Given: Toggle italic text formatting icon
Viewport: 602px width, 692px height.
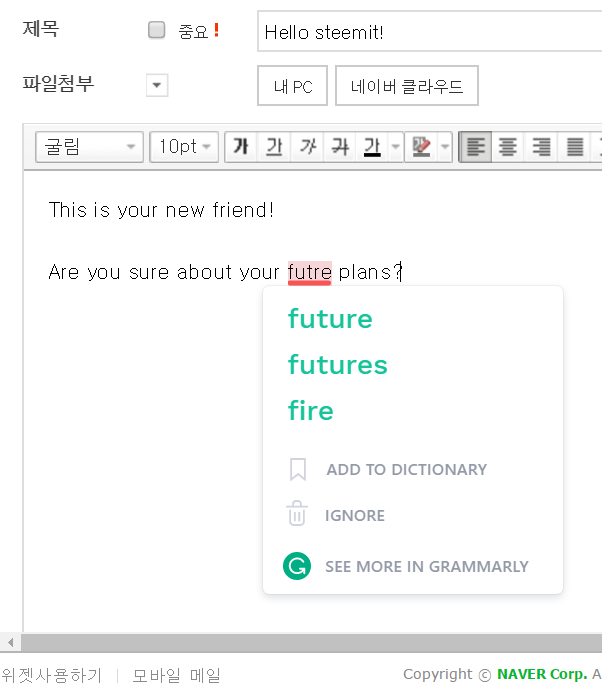Looking at the screenshot, I should [x=307, y=147].
